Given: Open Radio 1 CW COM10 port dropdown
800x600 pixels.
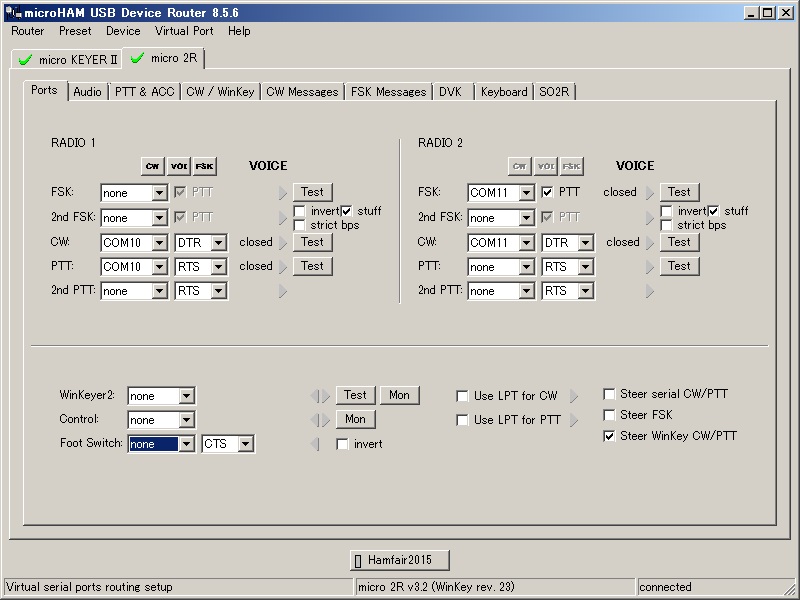Looking at the screenshot, I should (159, 243).
